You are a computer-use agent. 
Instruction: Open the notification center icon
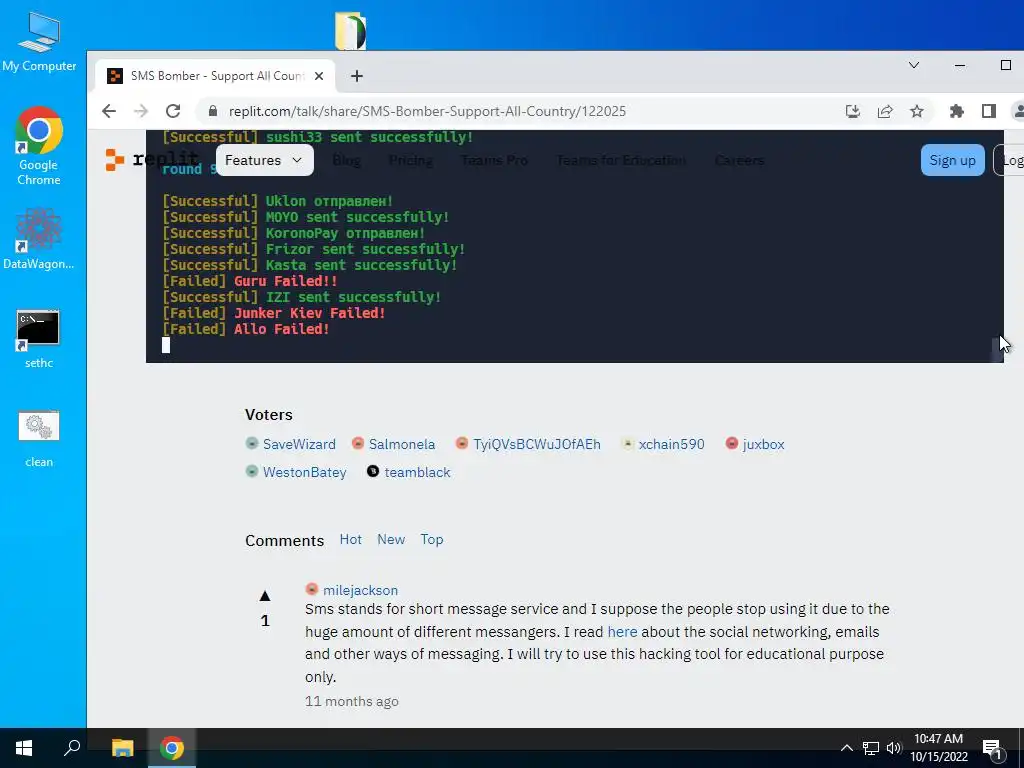pyautogui.click(x=992, y=748)
